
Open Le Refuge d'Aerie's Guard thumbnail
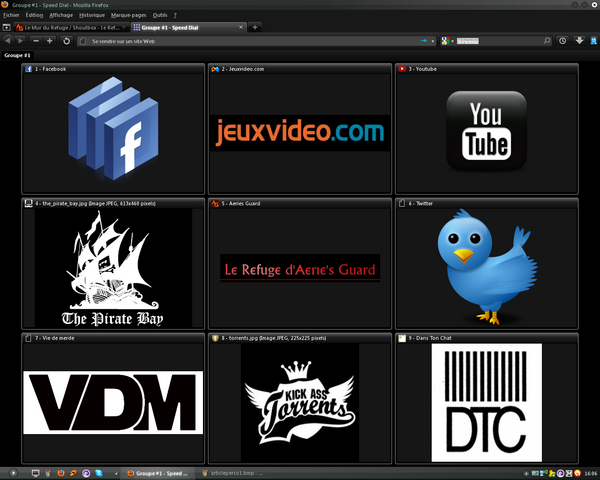300,268
